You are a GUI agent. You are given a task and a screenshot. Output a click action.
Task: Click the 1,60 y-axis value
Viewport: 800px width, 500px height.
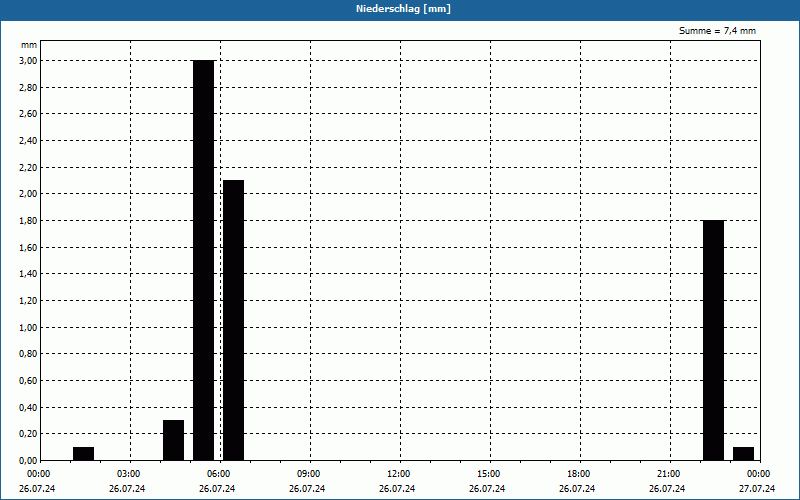(x=28, y=247)
